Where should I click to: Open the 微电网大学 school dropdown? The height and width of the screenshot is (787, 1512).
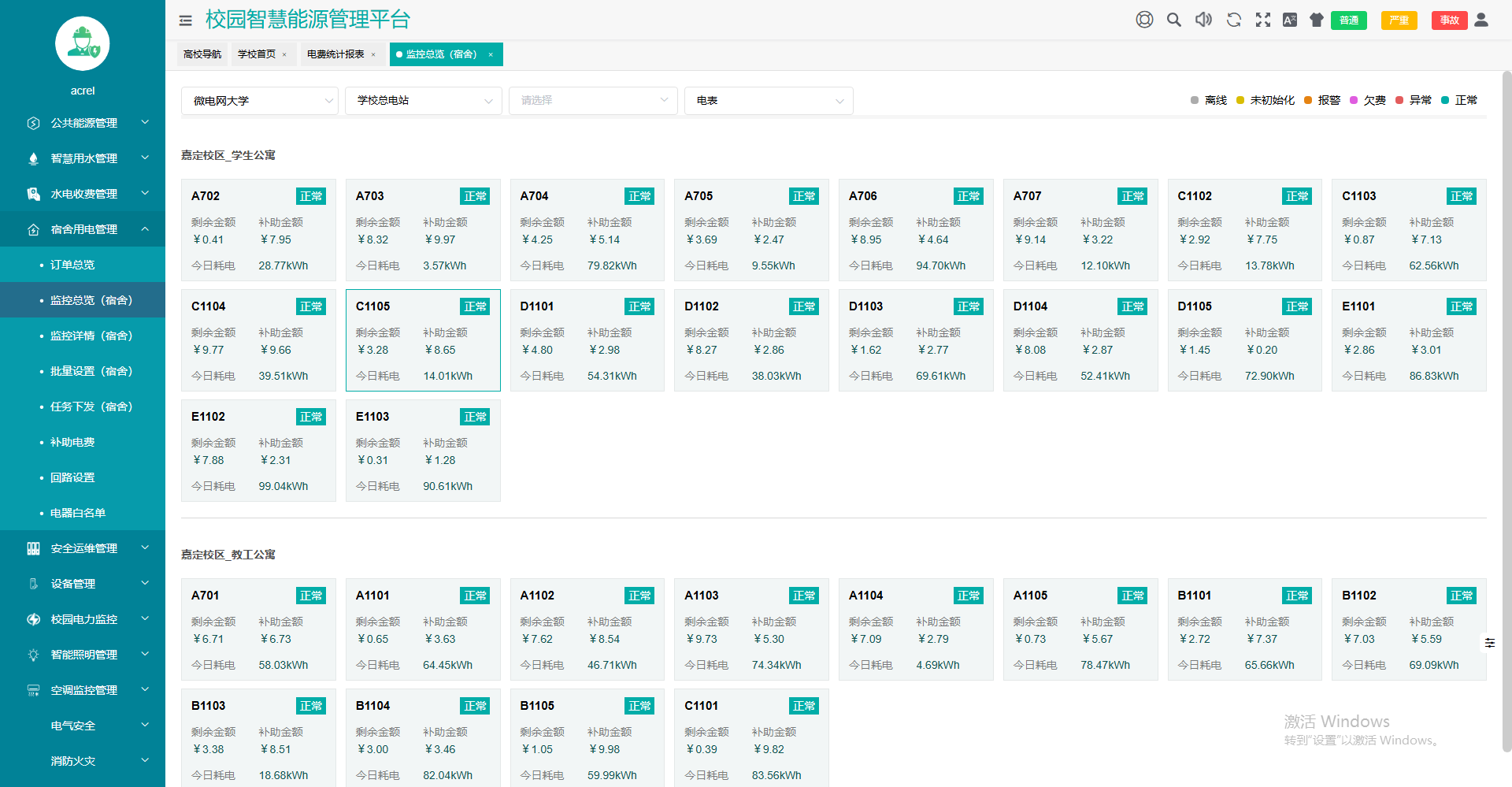point(259,101)
